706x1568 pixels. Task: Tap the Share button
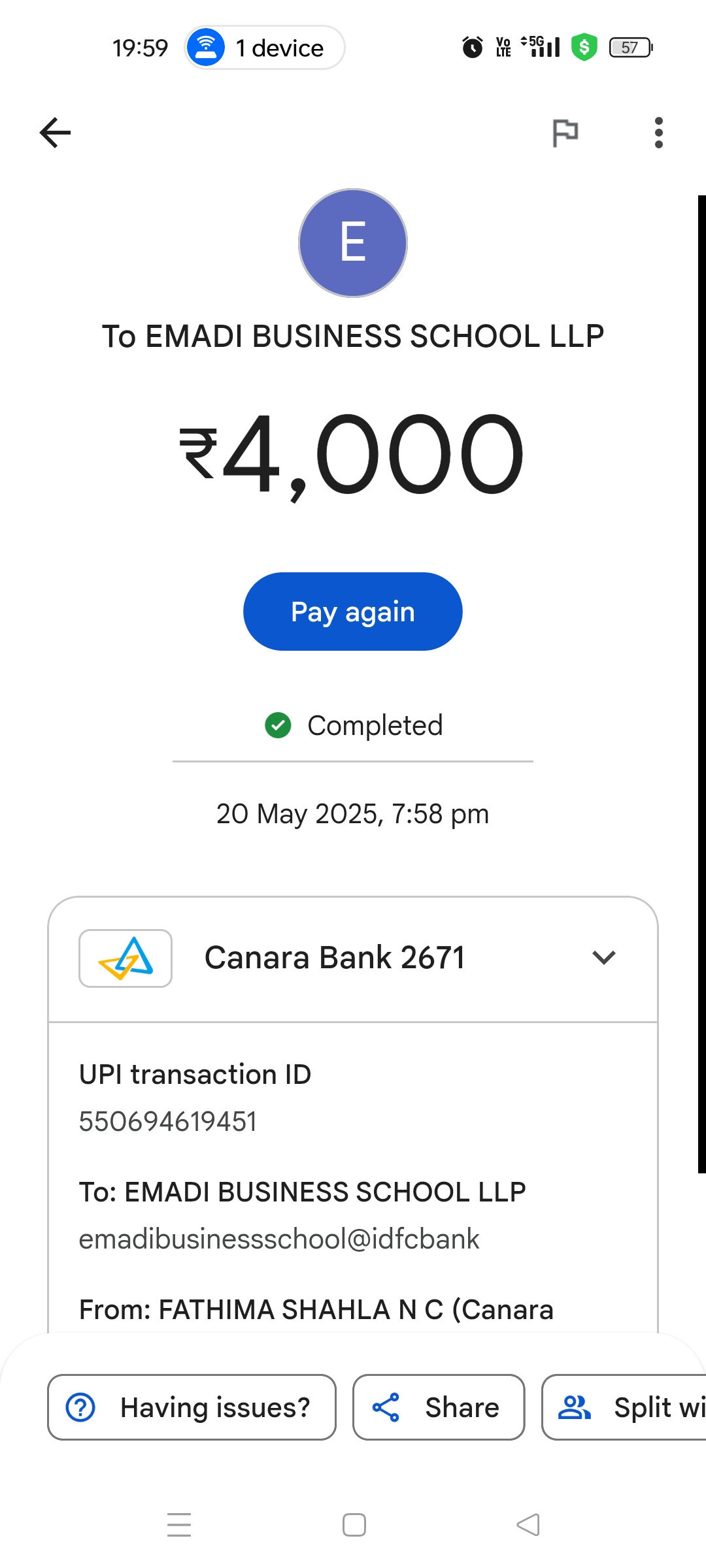(439, 1407)
